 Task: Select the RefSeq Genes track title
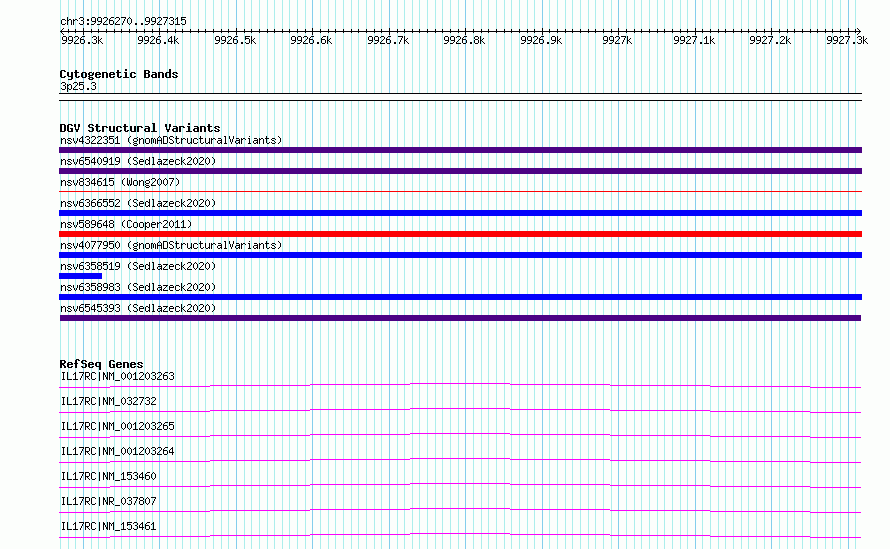(101, 364)
